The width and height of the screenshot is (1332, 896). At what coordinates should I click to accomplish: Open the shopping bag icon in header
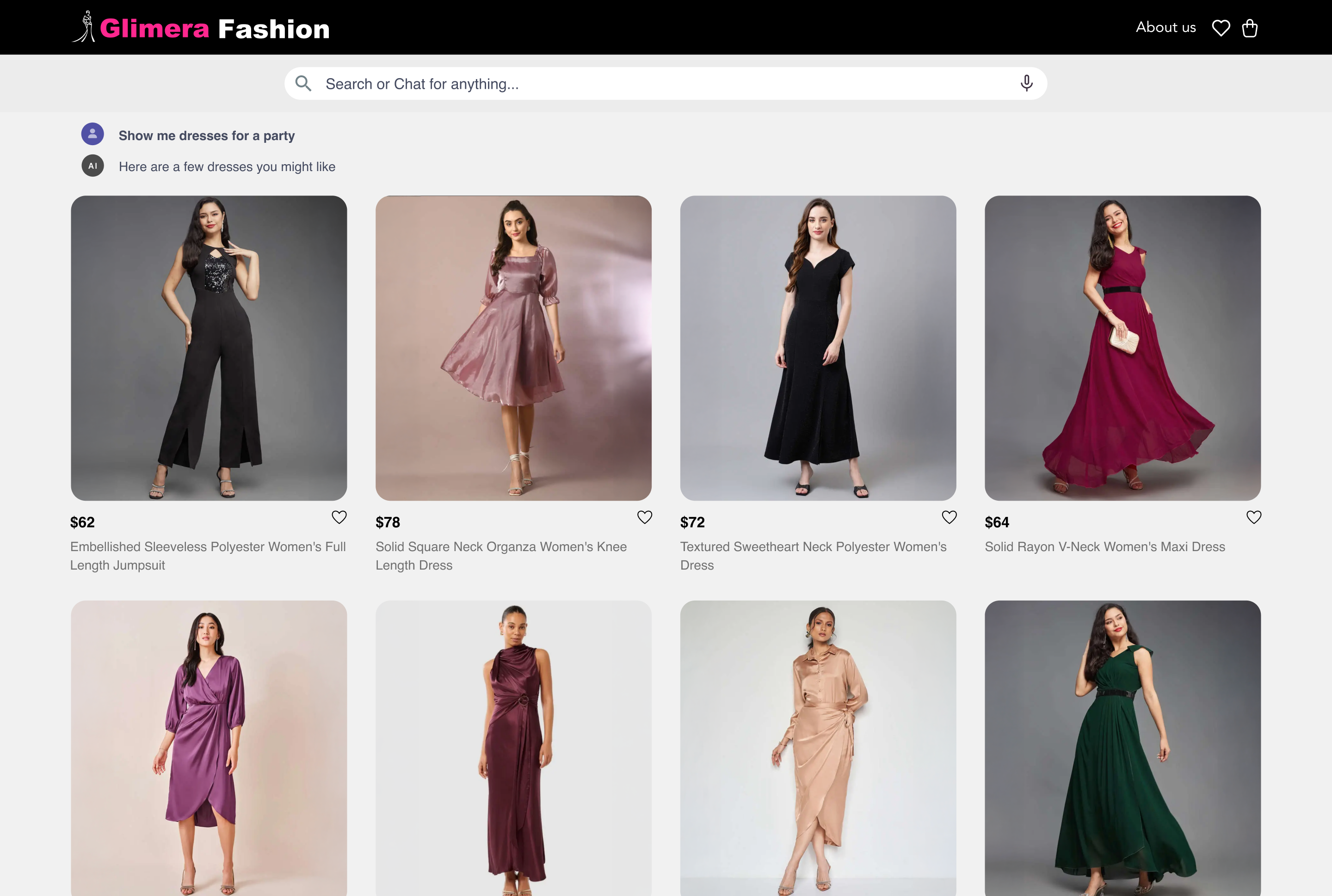tap(1250, 28)
